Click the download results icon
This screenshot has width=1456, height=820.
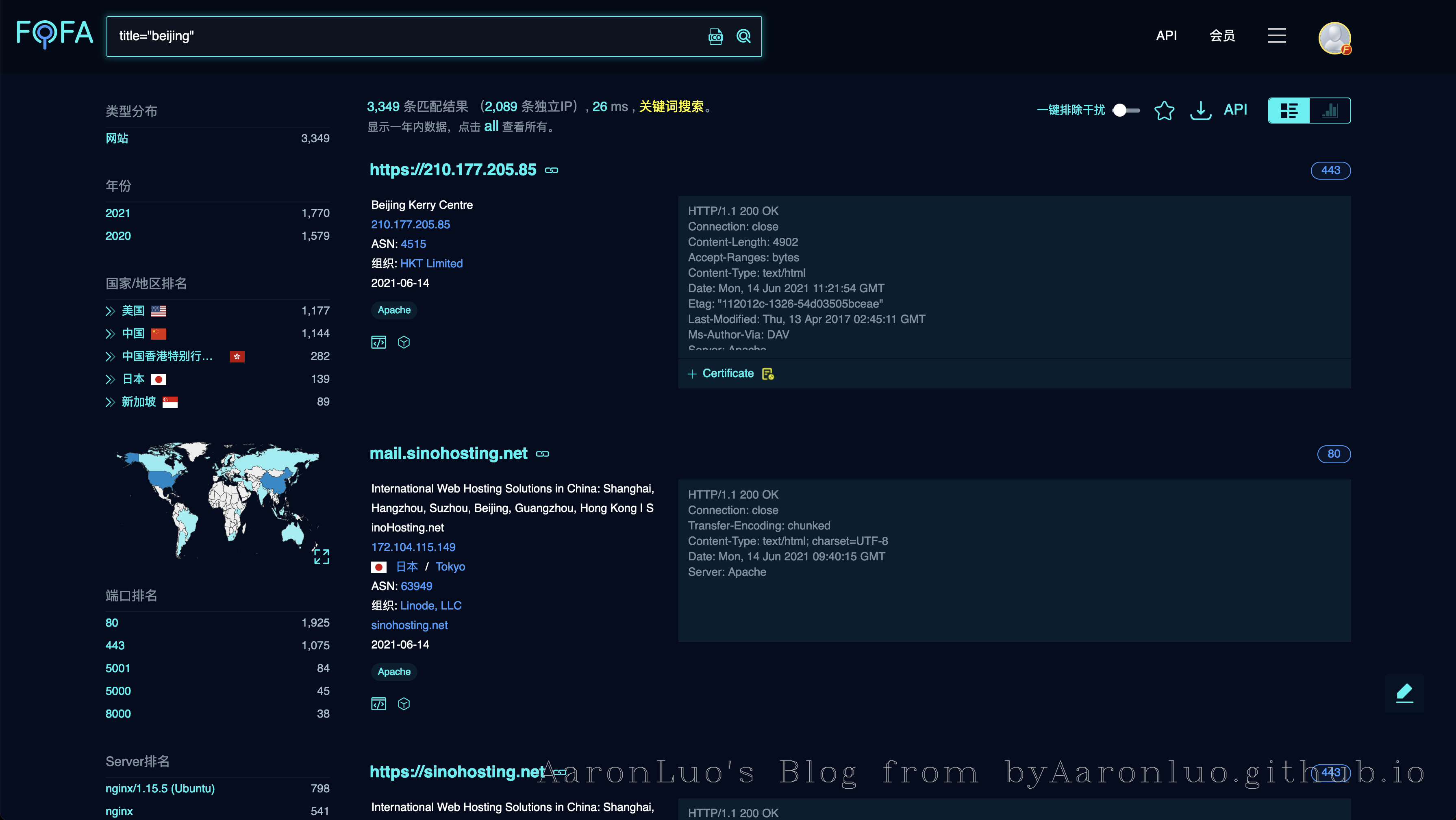(1200, 110)
